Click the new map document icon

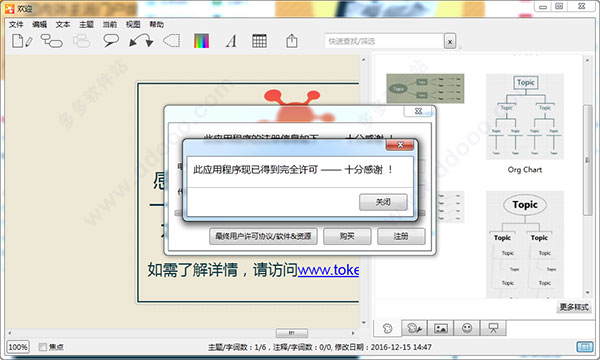pos(22,41)
